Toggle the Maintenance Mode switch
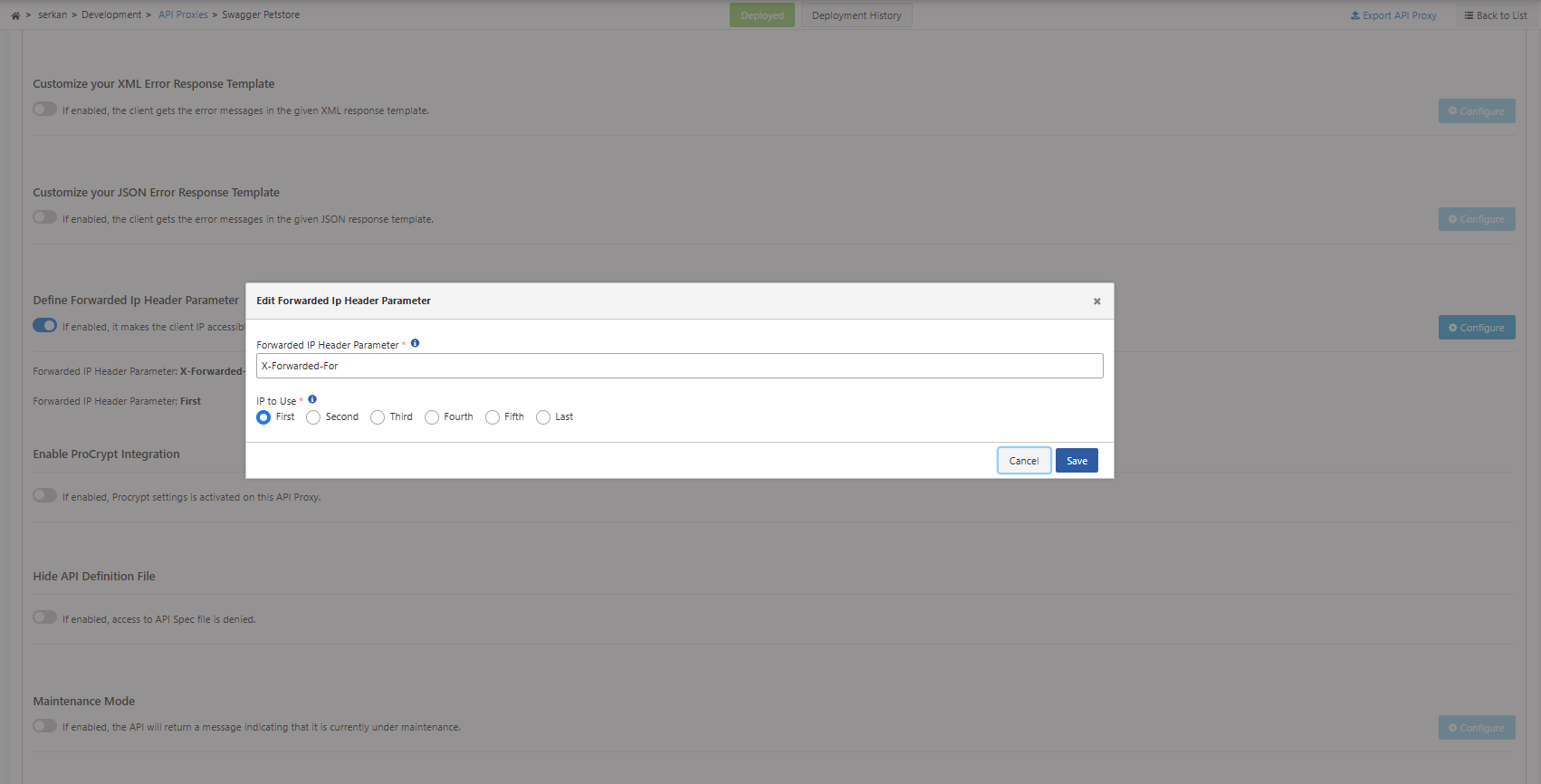 click(x=44, y=726)
